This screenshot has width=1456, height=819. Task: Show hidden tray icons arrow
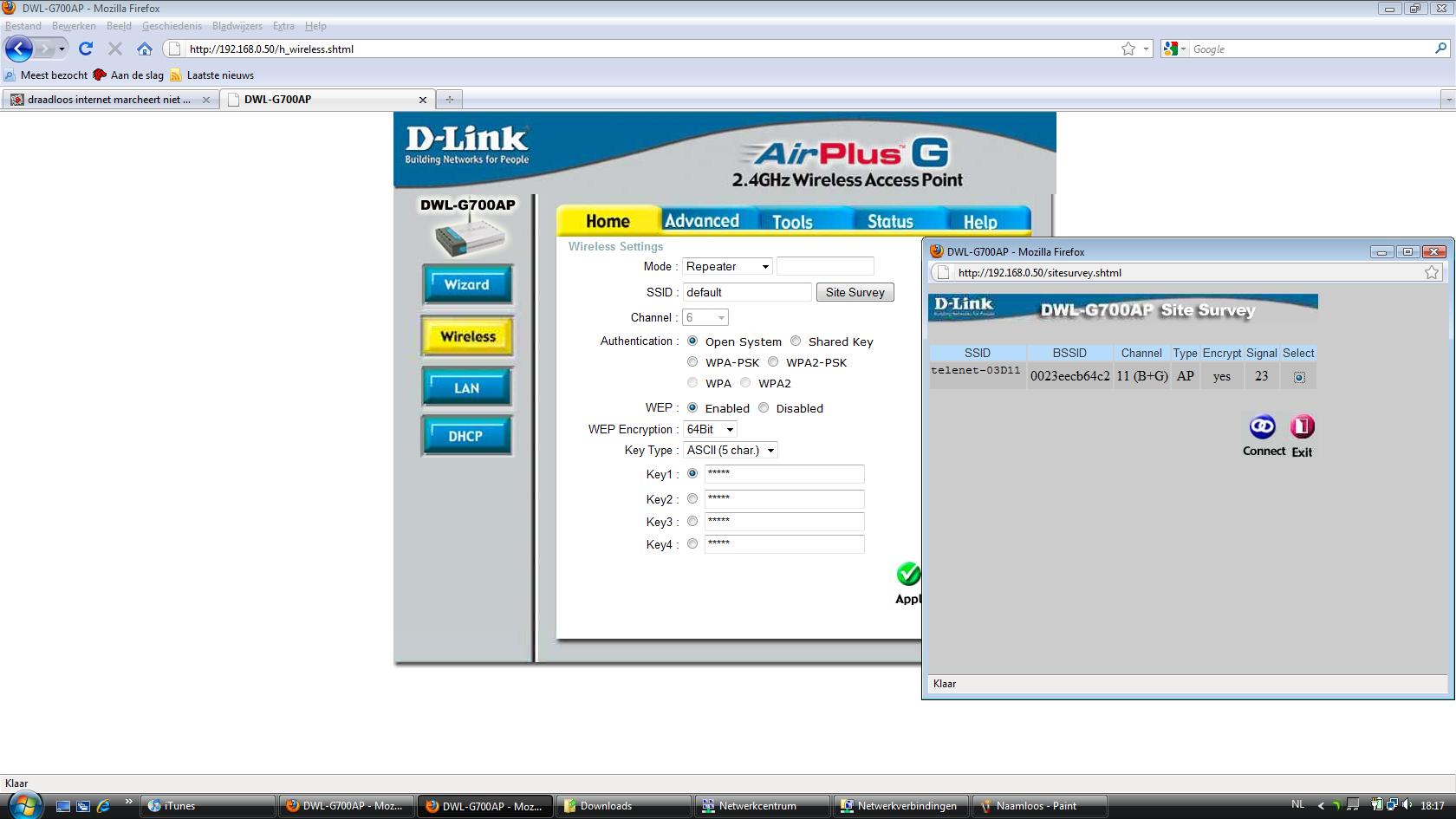pos(1321,806)
